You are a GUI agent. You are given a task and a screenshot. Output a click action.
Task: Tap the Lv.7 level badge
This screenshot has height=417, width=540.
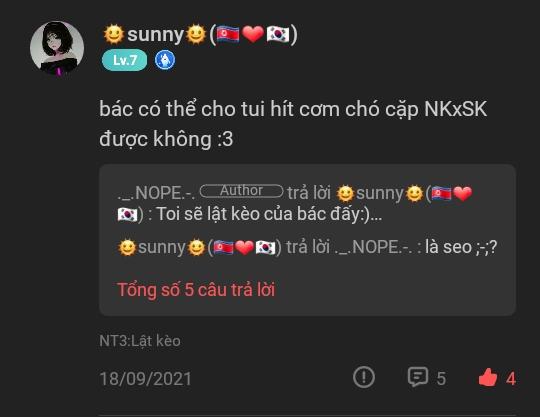(125, 60)
